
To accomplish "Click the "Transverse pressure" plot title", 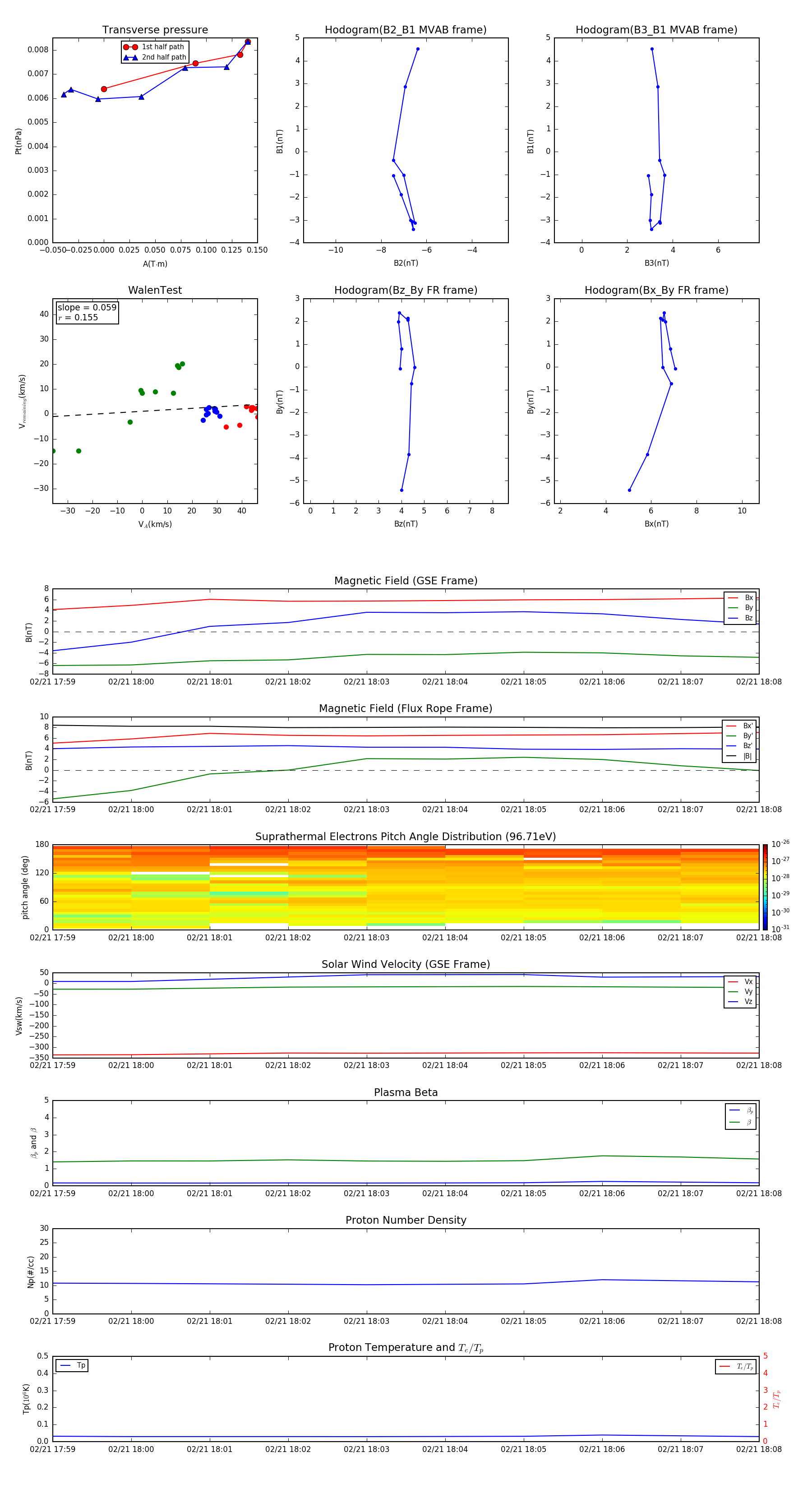I will click(155, 30).
